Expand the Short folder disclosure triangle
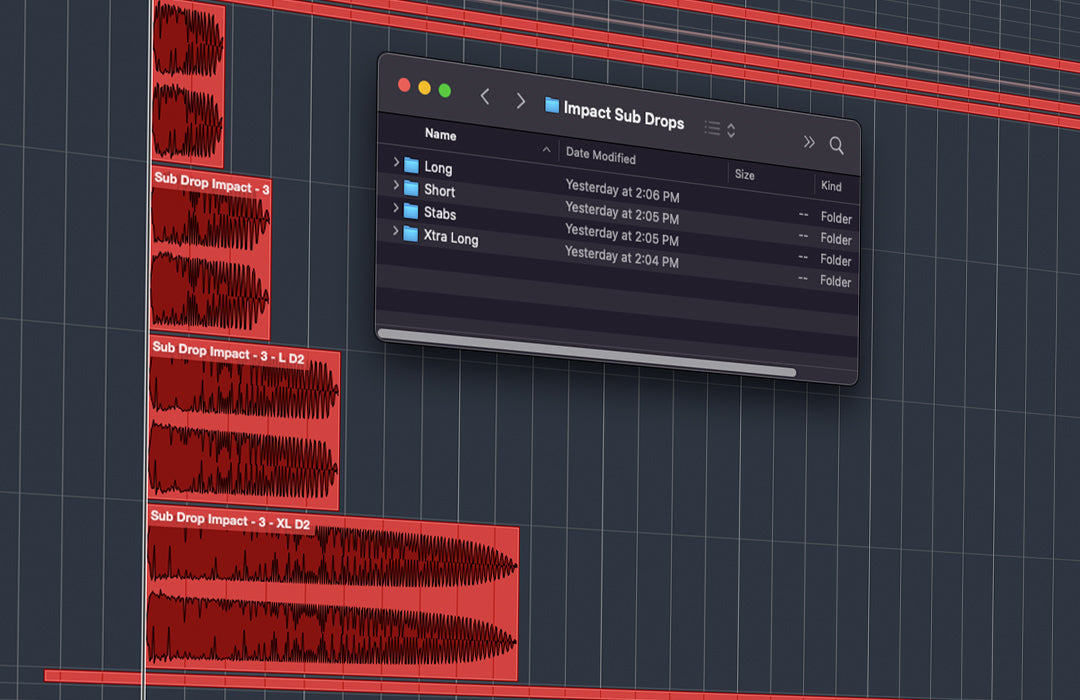The width and height of the screenshot is (1080, 700). pos(396,185)
